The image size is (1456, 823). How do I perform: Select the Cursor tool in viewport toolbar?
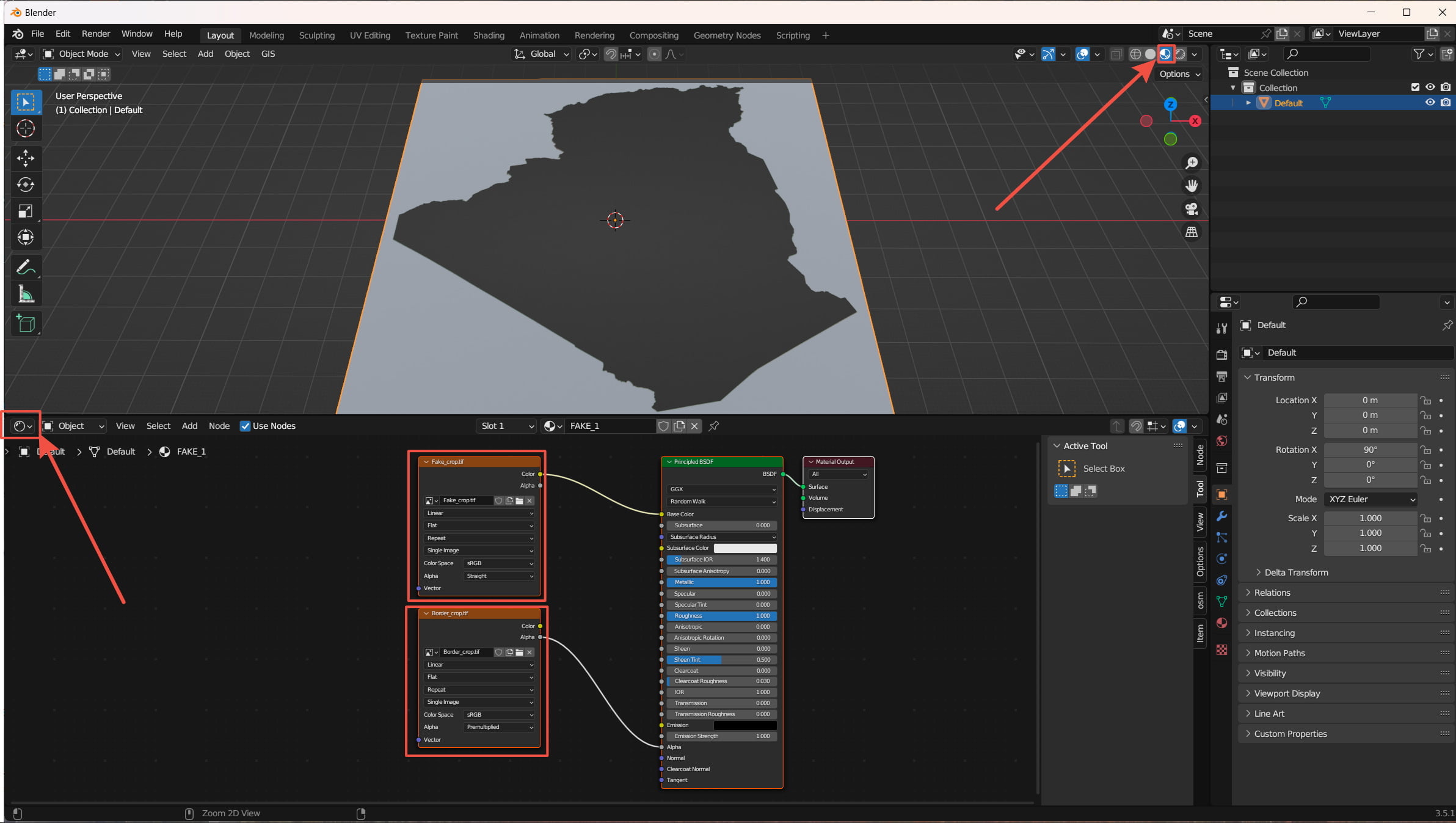(x=26, y=129)
